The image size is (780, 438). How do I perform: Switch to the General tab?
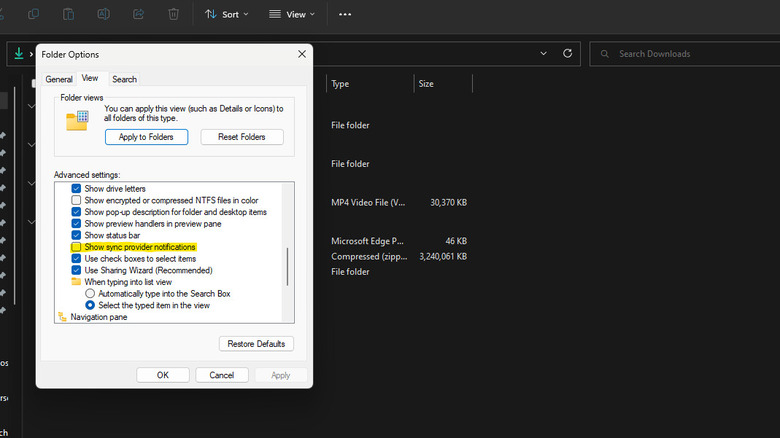pyautogui.click(x=59, y=79)
